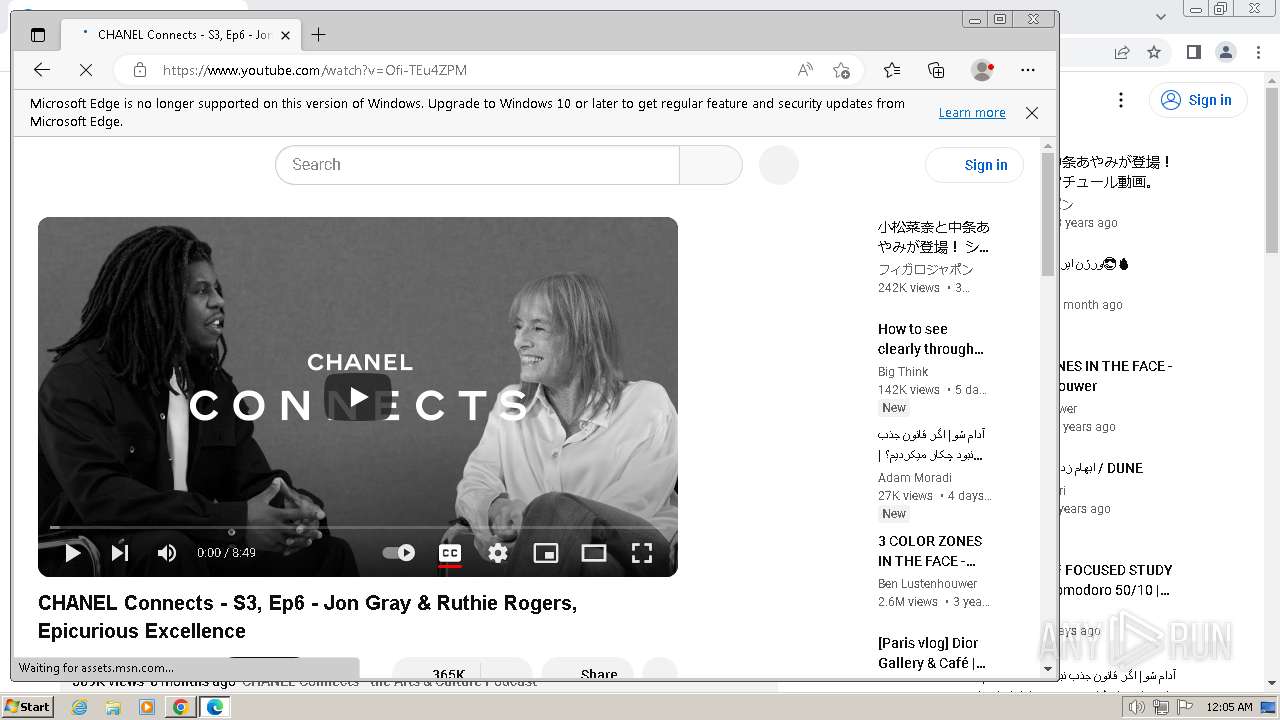View site information lock icon

click(x=140, y=70)
